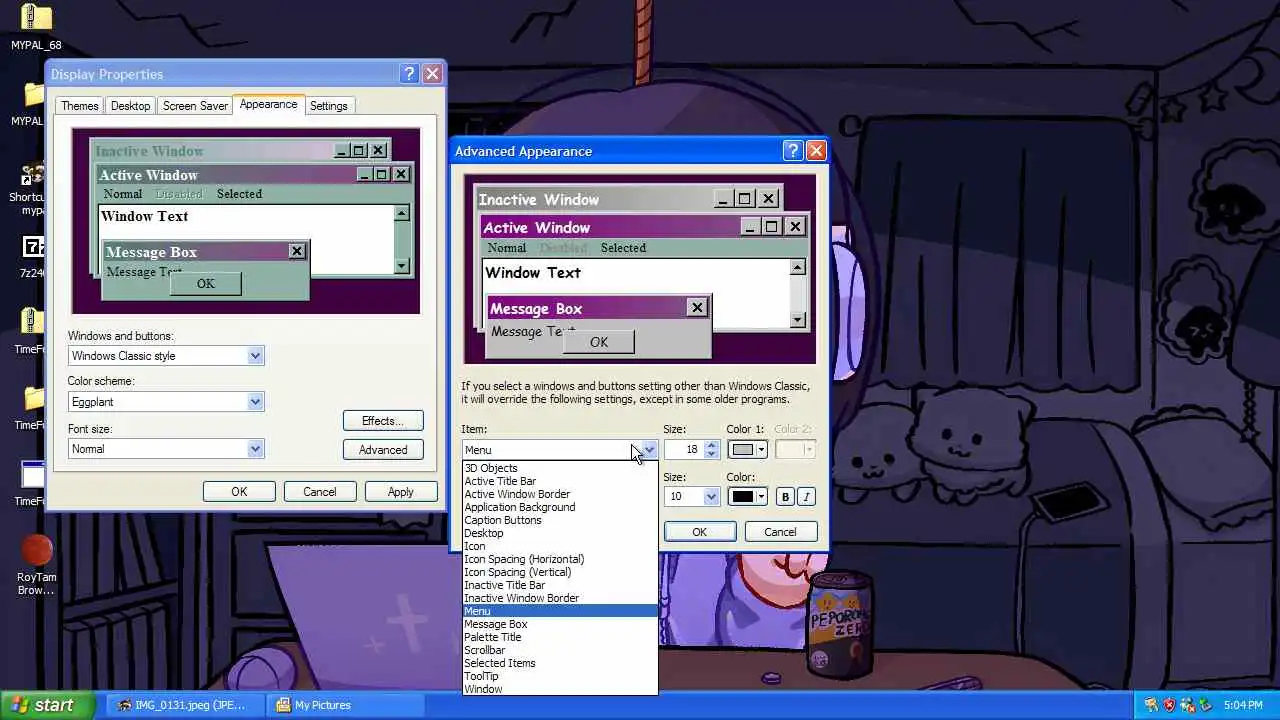Select the 7z24 installer desktop icon
The width and height of the screenshot is (1280, 720).
(33, 247)
